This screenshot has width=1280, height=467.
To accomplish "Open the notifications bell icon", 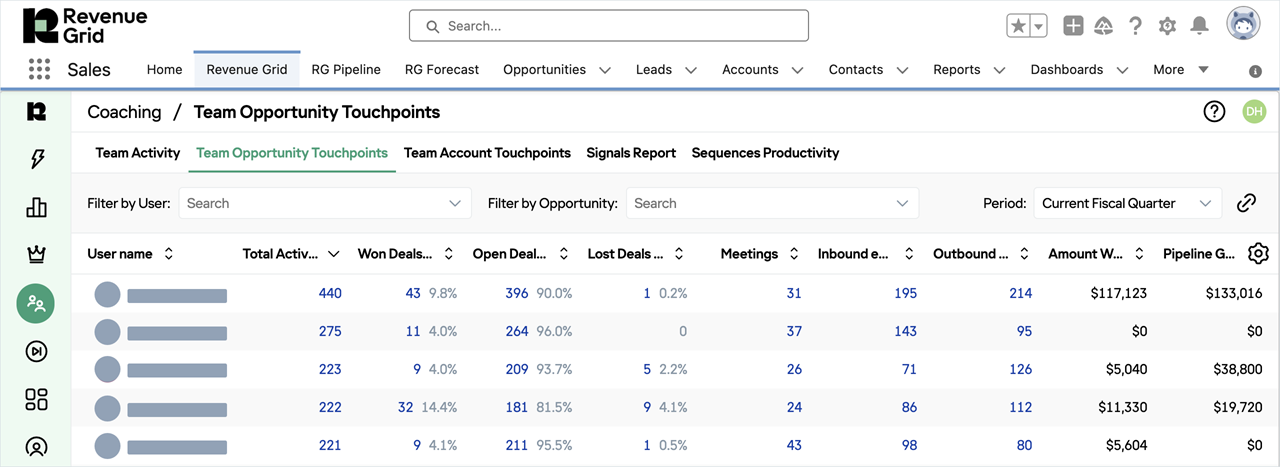I will click(x=1199, y=26).
